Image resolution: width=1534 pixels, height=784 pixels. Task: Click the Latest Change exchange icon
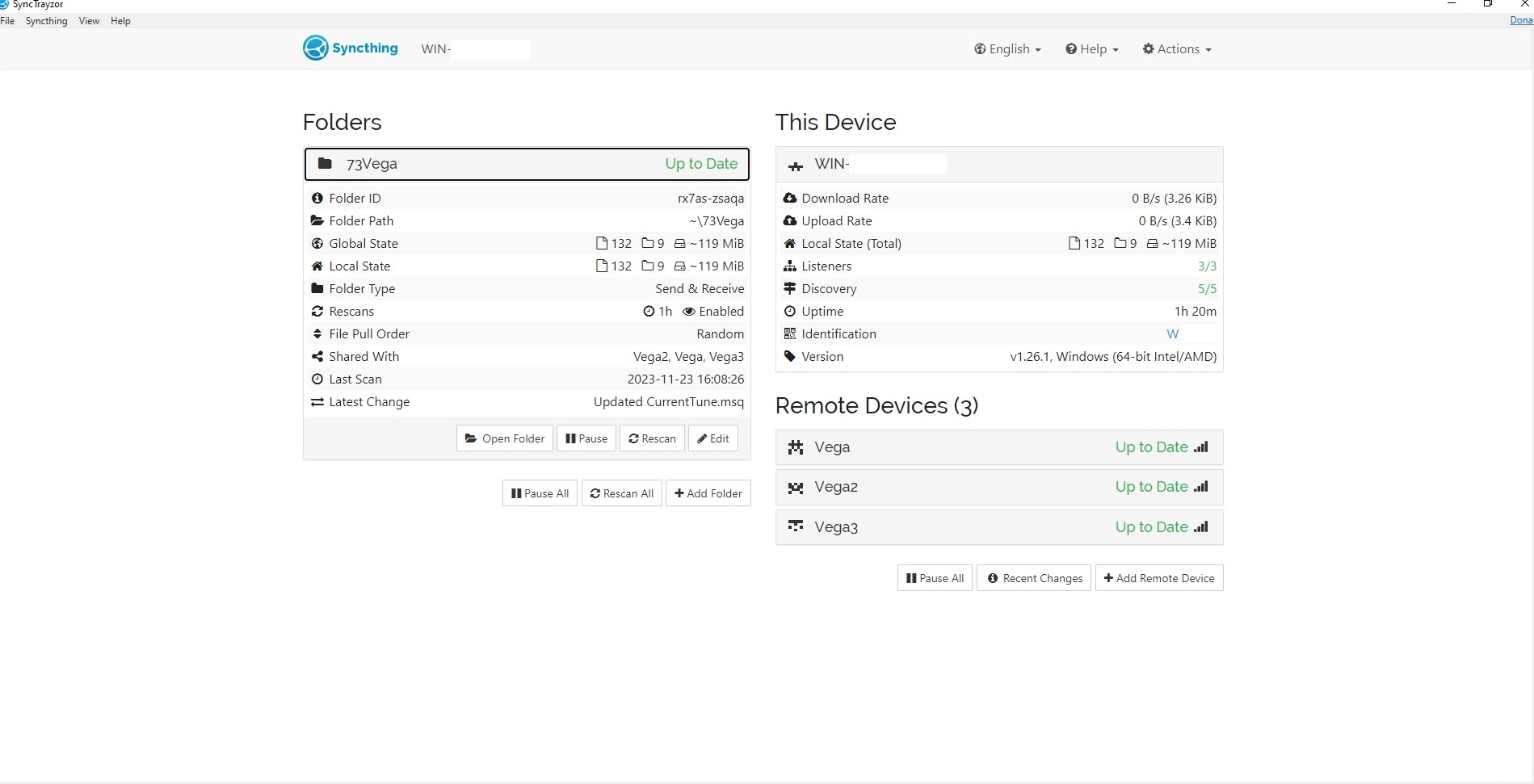click(x=317, y=401)
